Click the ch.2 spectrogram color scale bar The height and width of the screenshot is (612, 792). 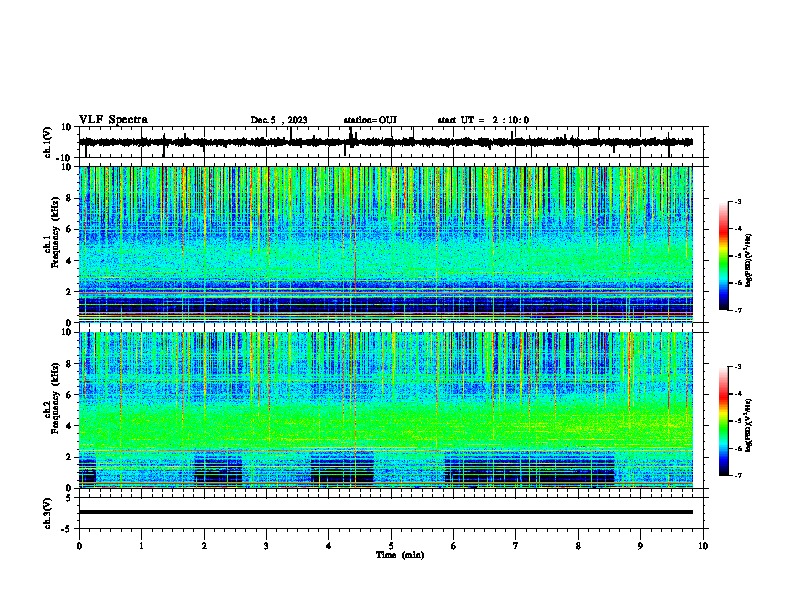click(x=723, y=421)
